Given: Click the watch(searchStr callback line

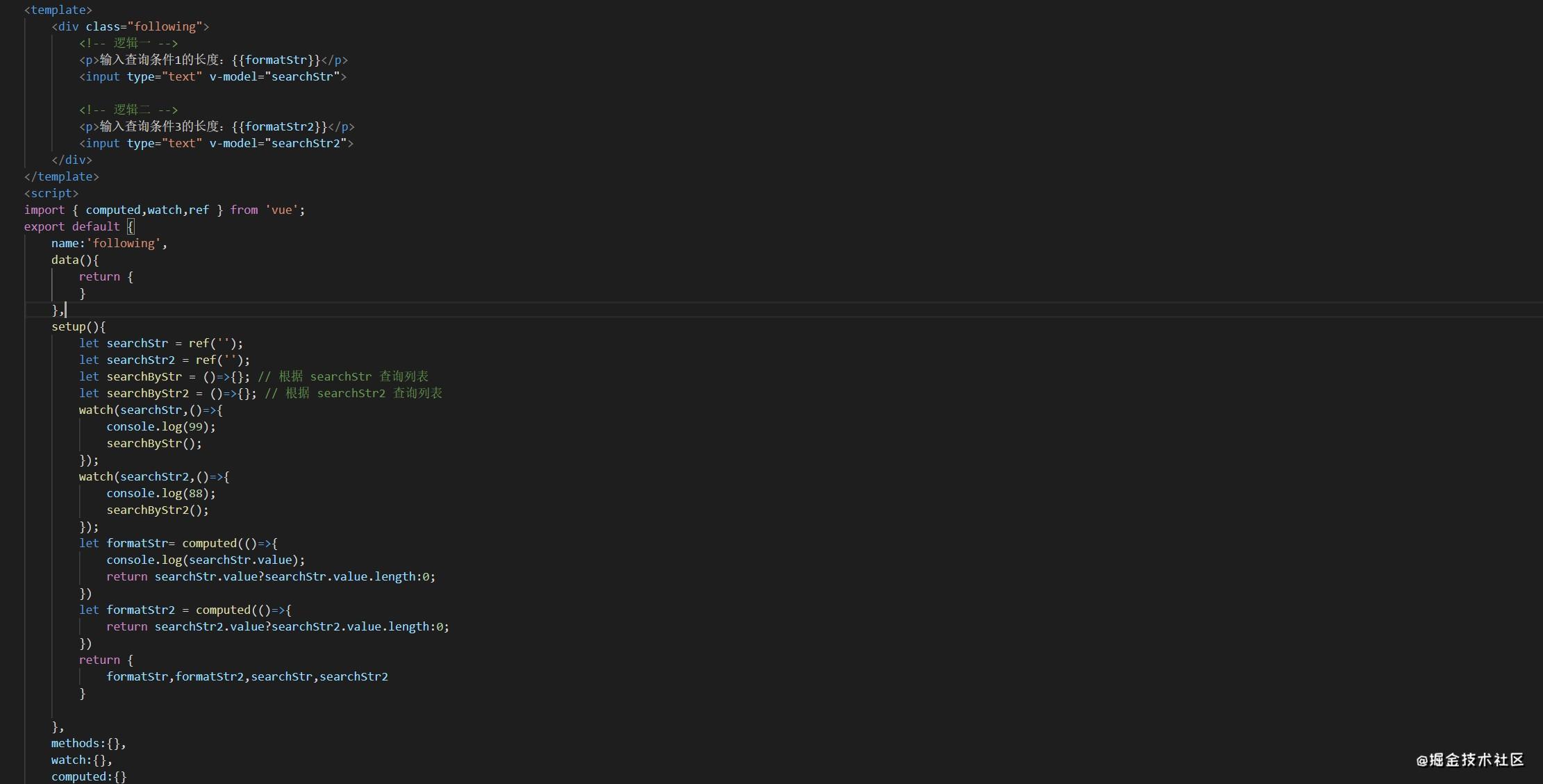Looking at the screenshot, I should pyautogui.click(x=151, y=410).
